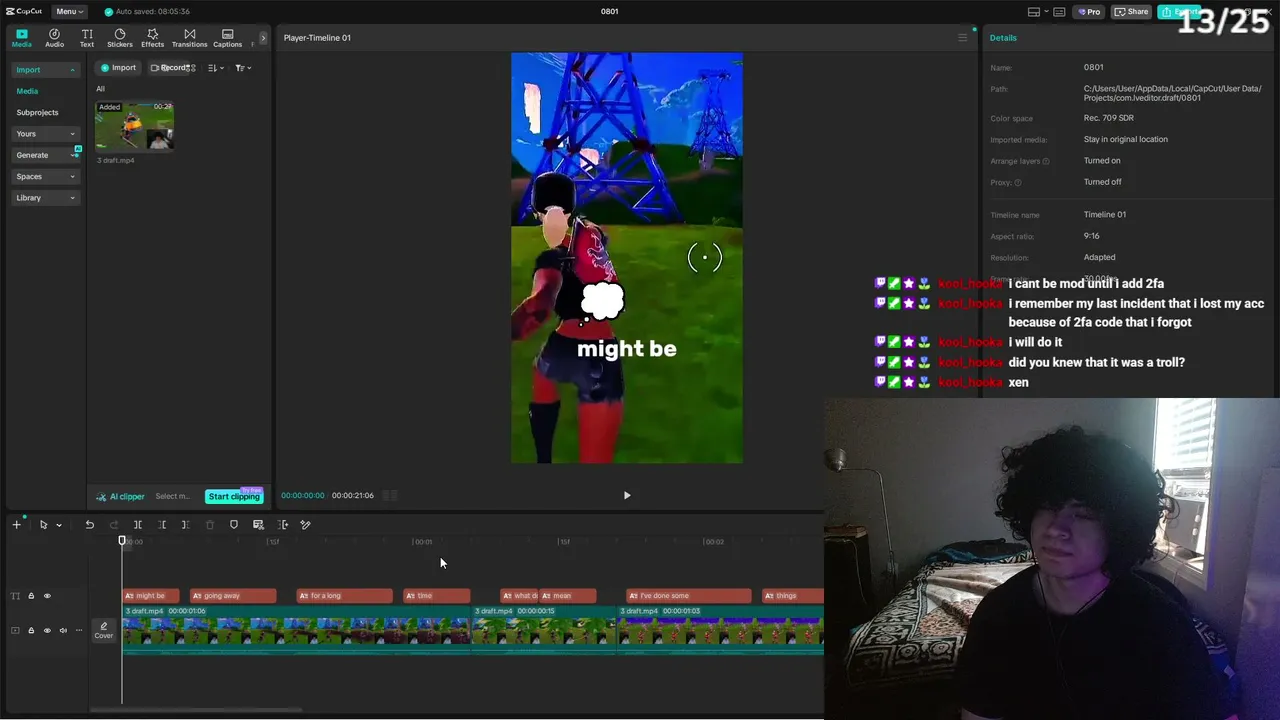Undo the last timeline edit
Screen dimensions: 1280x720
[89, 524]
